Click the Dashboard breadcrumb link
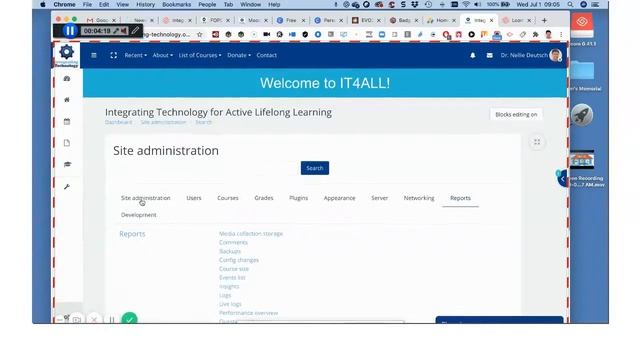Image resolution: width=640 pixels, height=360 pixels. [x=118, y=122]
